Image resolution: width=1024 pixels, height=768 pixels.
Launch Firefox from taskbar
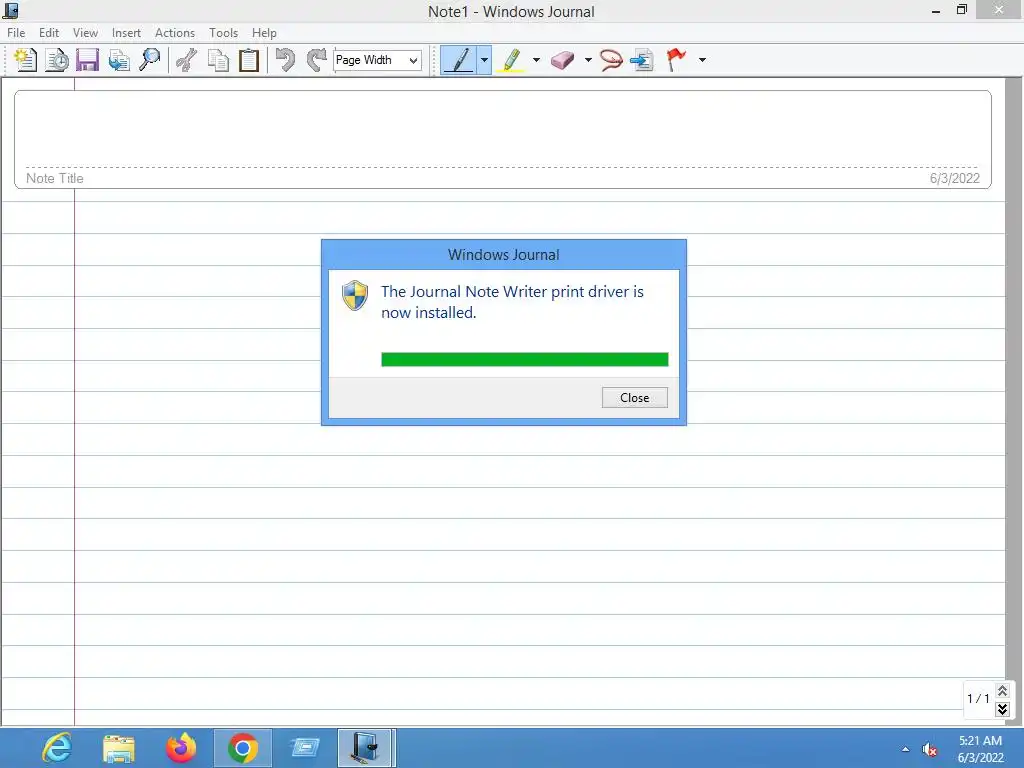pyautogui.click(x=181, y=748)
